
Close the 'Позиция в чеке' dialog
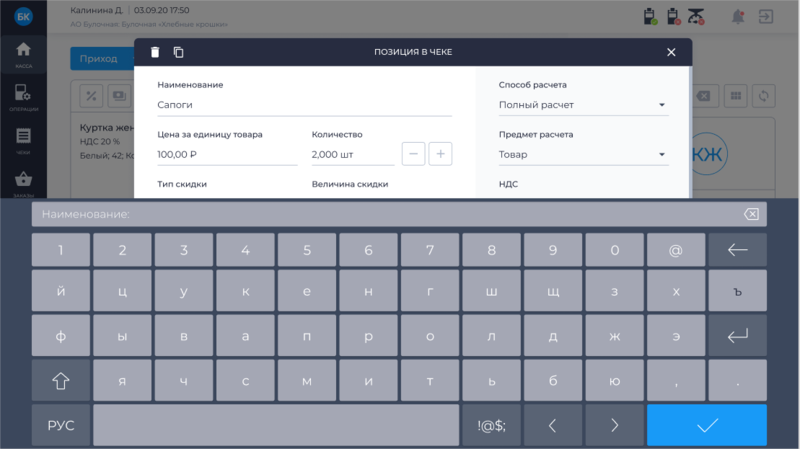(x=671, y=52)
